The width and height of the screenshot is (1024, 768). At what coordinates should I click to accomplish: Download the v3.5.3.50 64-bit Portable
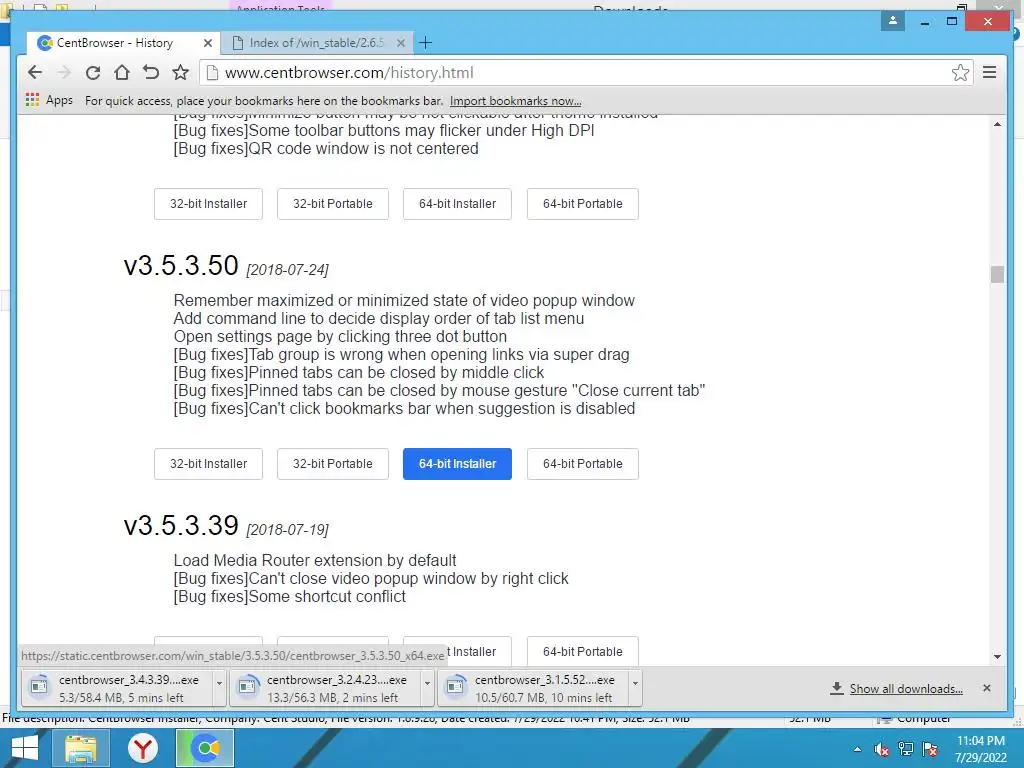tap(583, 464)
